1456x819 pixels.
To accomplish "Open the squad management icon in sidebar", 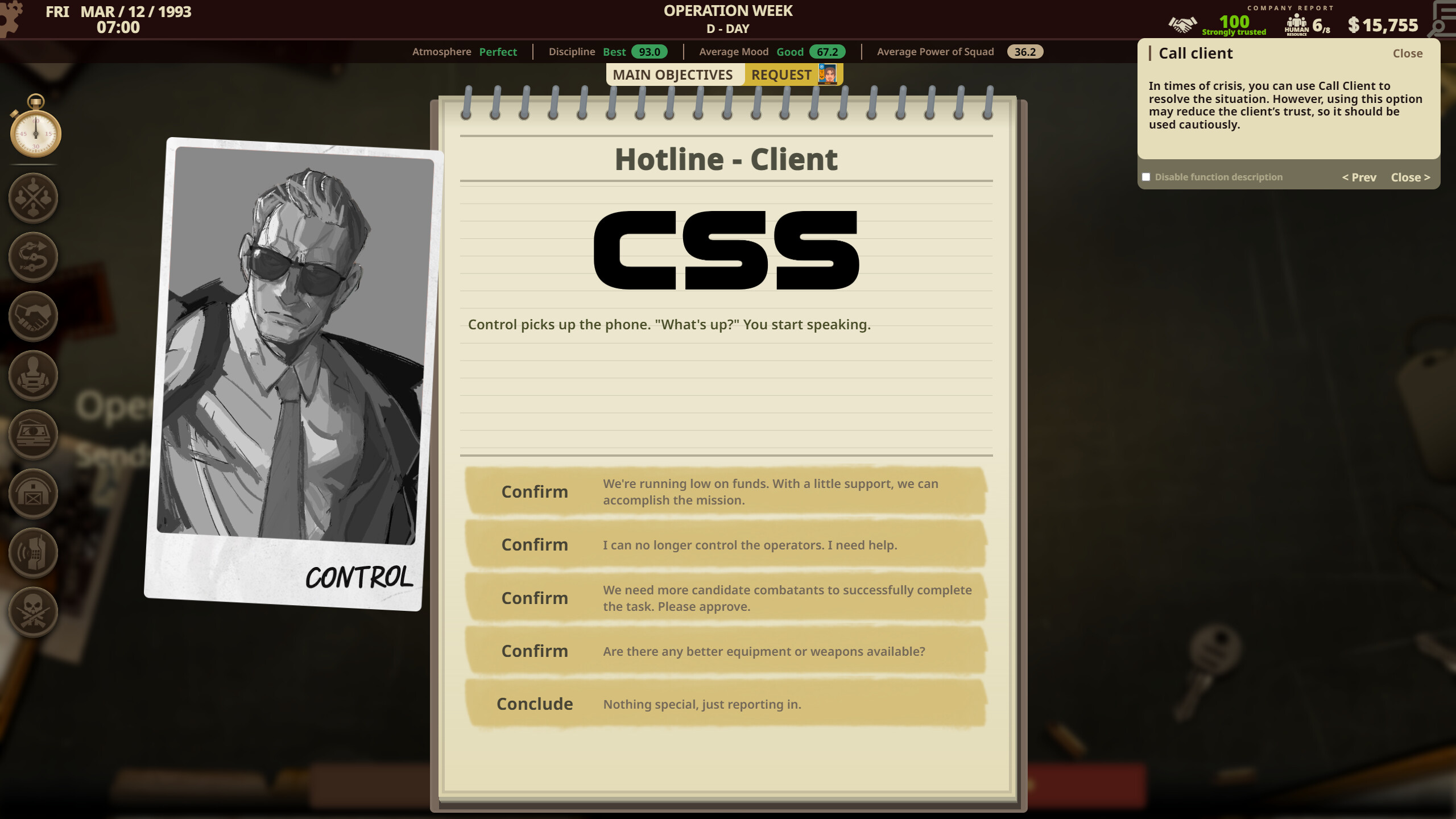I will [x=33, y=198].
